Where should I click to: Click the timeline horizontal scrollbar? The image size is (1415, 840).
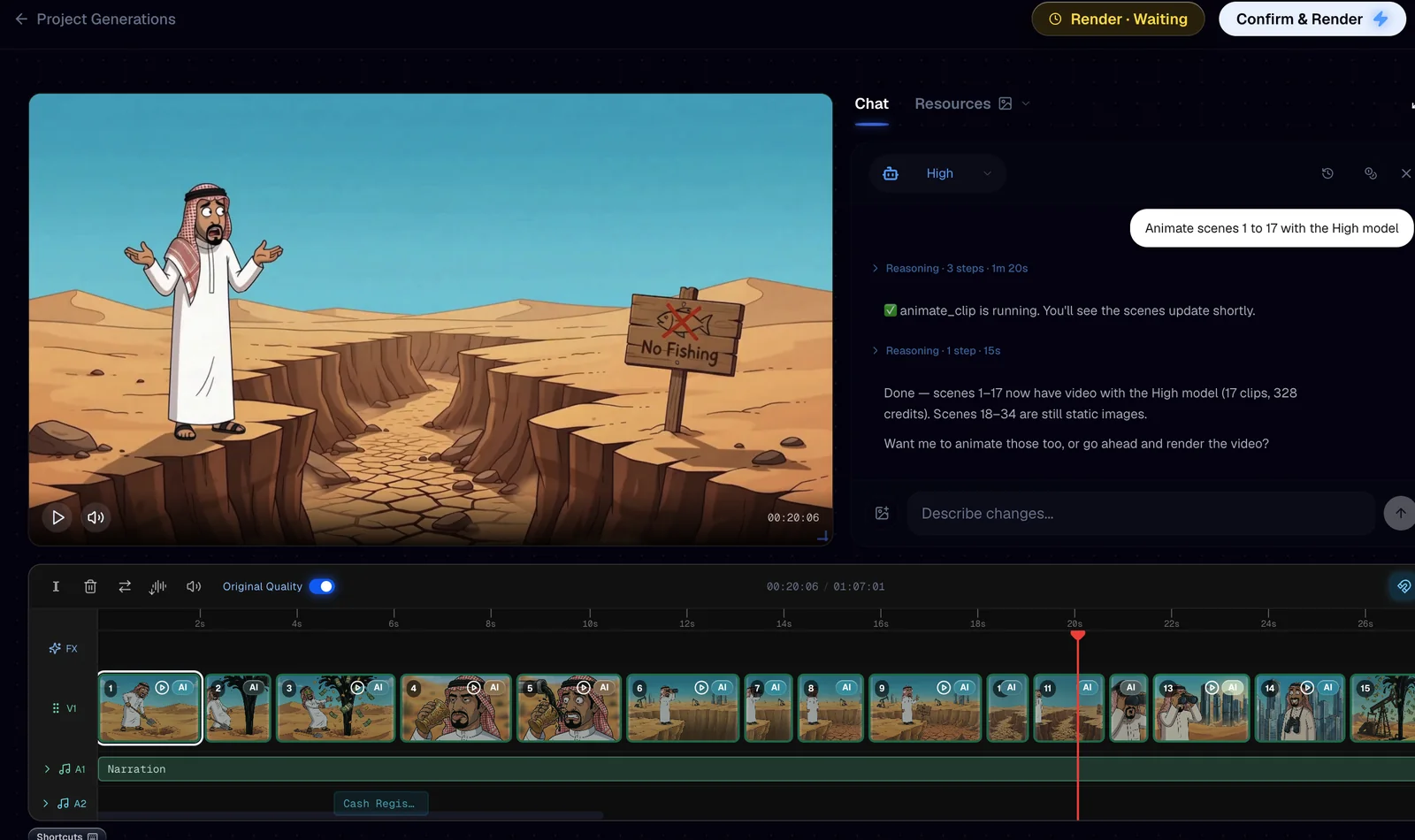pyautogui.click(x=350, y=815)
